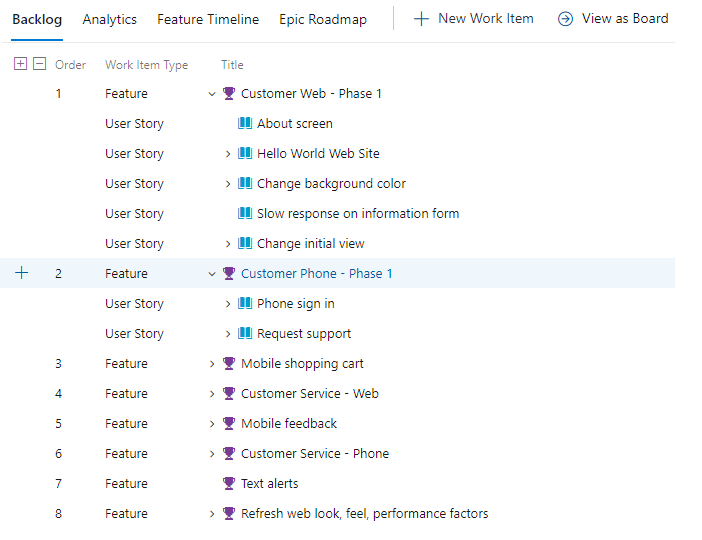Click the trophy icon for Customer Web - Phase 1

pyautogui.click(x=229, y=94)
